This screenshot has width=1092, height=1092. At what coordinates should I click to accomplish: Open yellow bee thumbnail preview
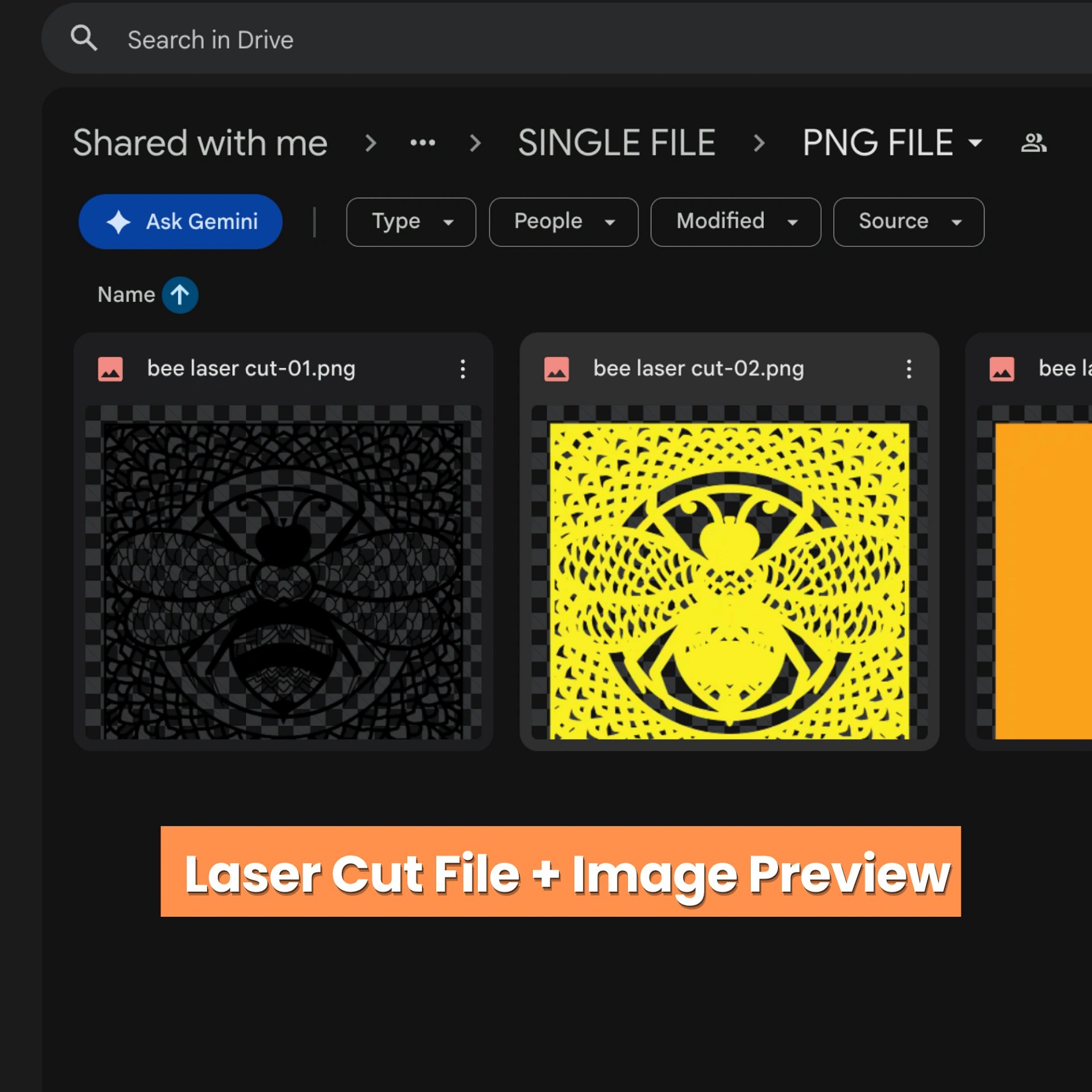tap(729, 572)
